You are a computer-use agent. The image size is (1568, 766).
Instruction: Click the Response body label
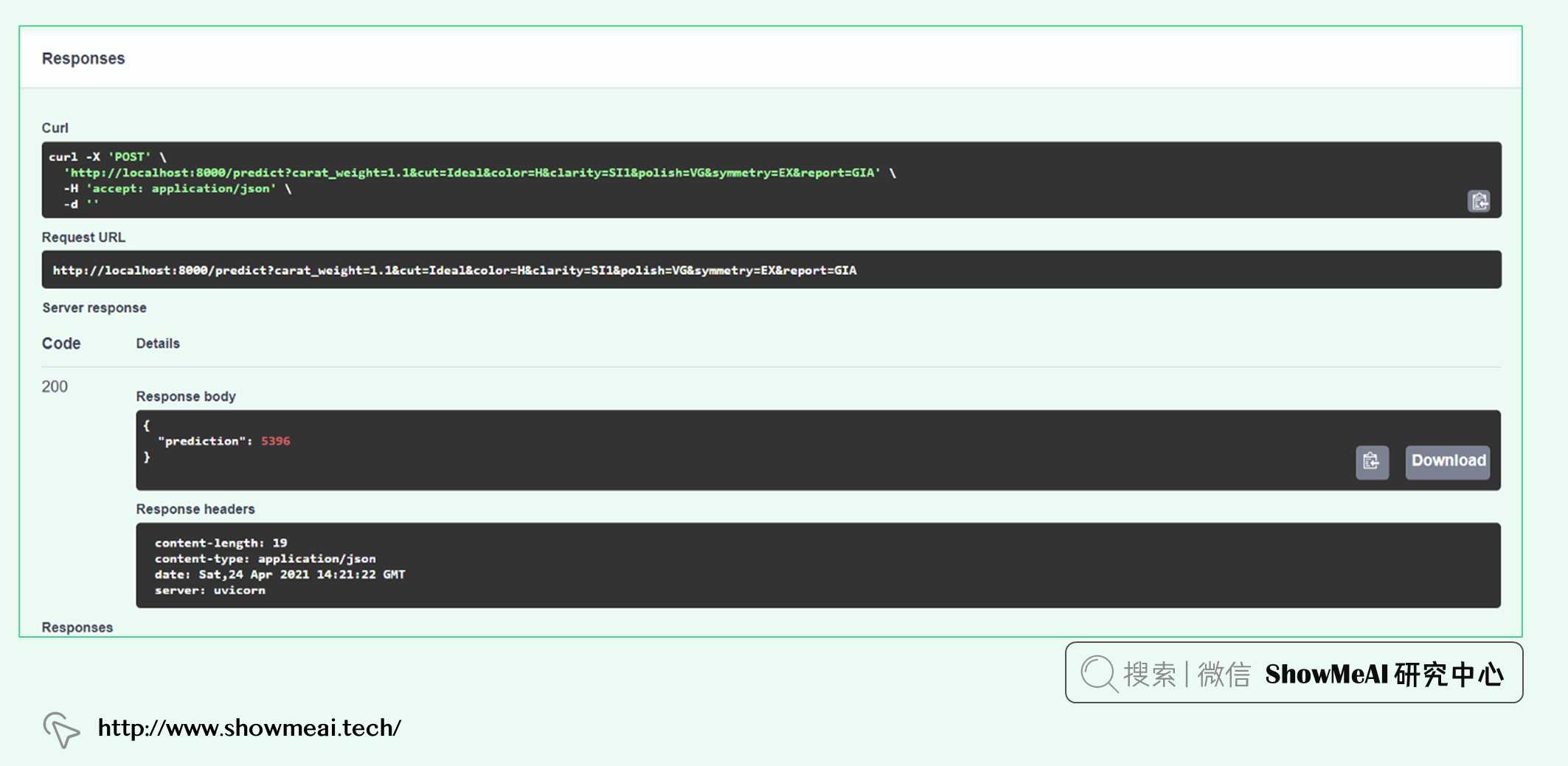pyautogui.click(x=186, y=397)
